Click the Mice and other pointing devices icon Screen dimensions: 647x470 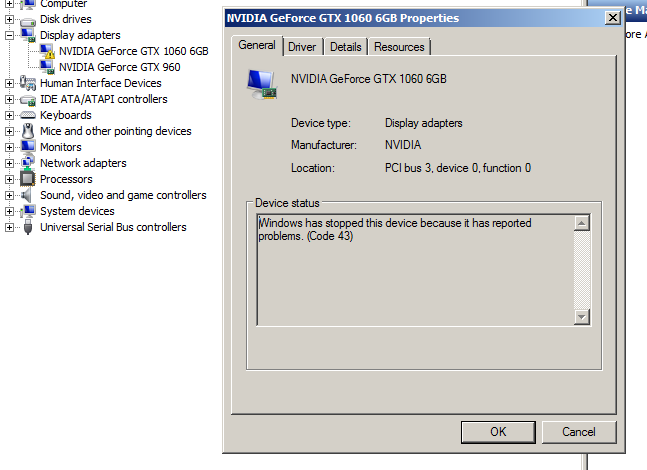point(28,131)
